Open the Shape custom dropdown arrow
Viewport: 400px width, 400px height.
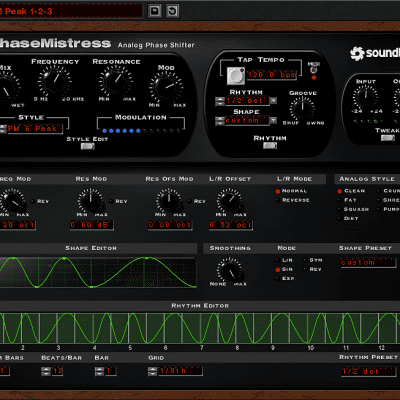[273, 120]
